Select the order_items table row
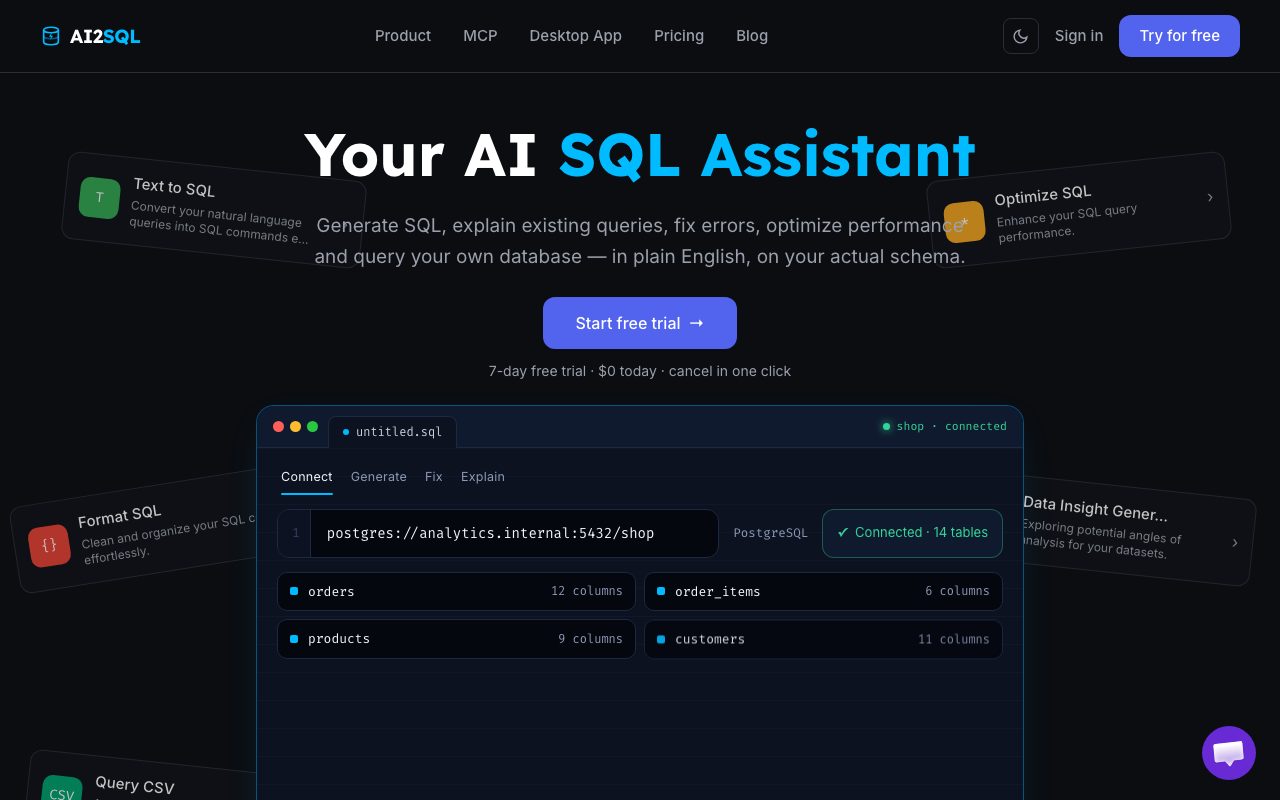 coord(823,591)
